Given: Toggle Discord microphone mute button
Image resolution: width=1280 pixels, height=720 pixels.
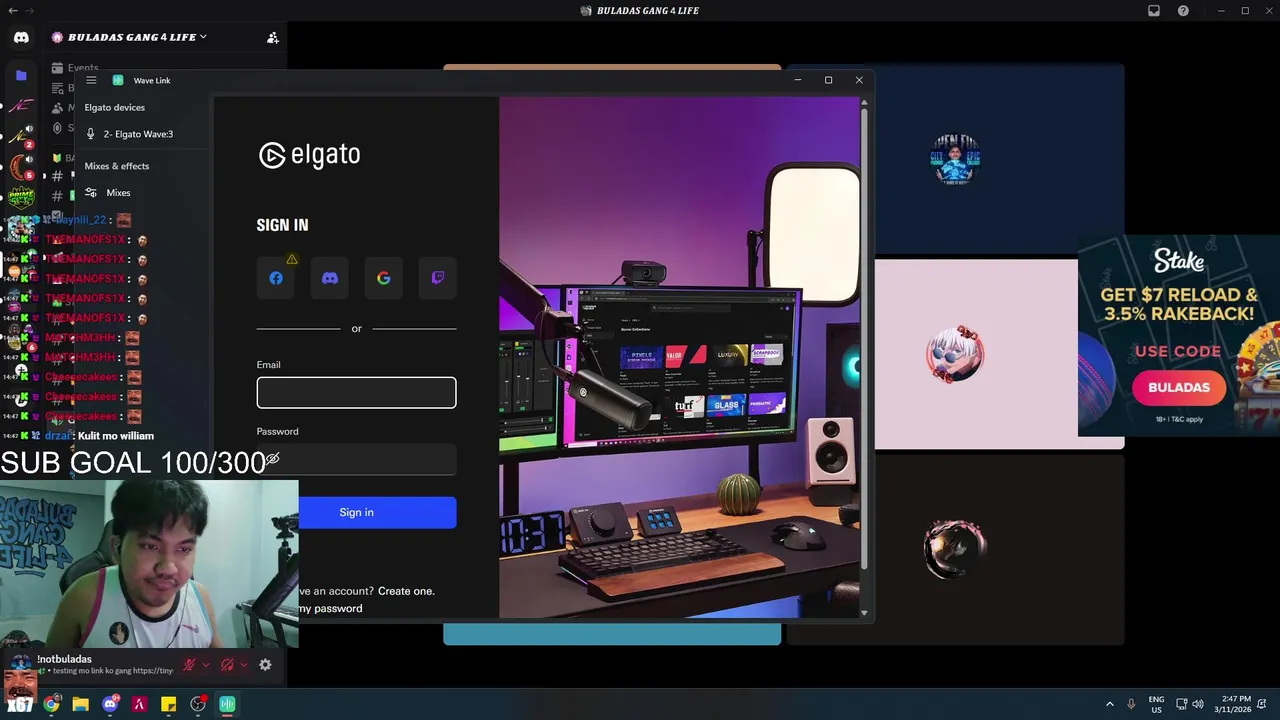Looking at the screenshot, I should click(189, 665).
